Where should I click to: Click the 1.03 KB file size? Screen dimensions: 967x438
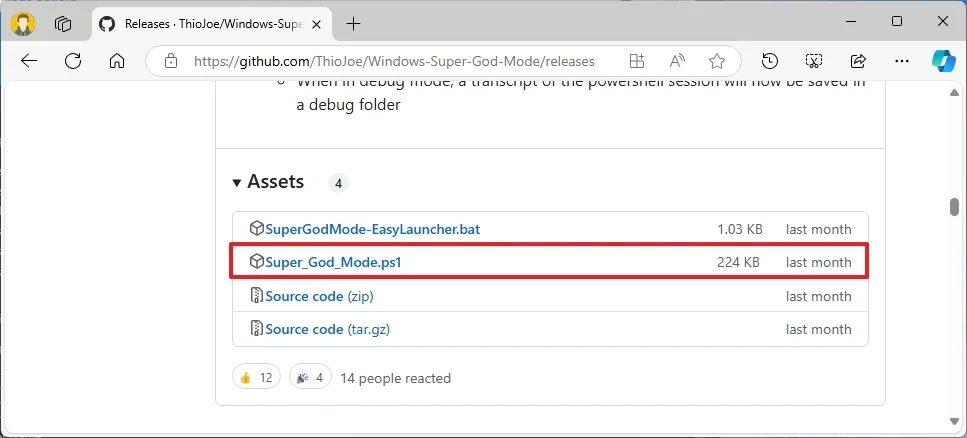tap(740, 229)
